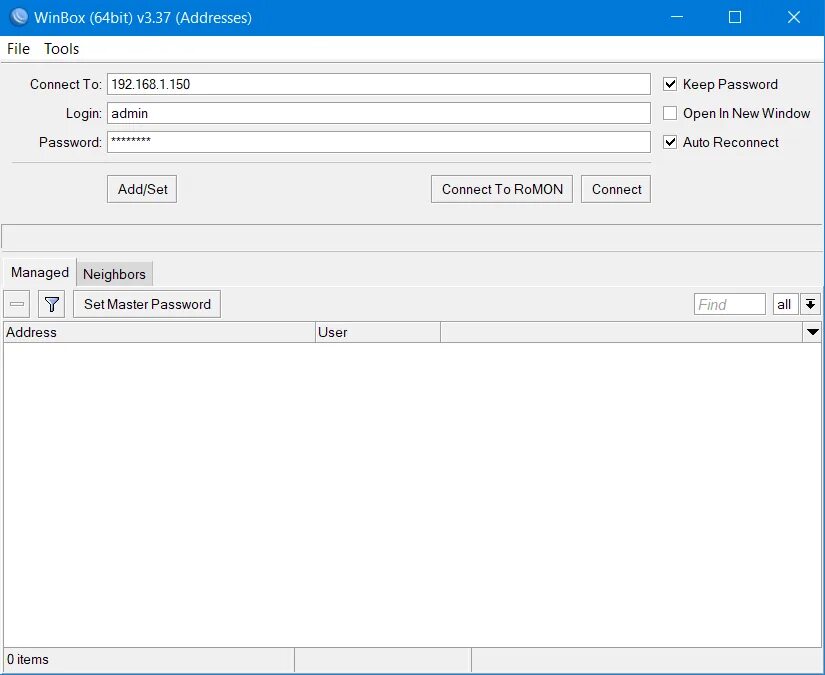825x675 pixels.
Task: Click the WinBox logo icon in the title bar
Action: [19, 17]
